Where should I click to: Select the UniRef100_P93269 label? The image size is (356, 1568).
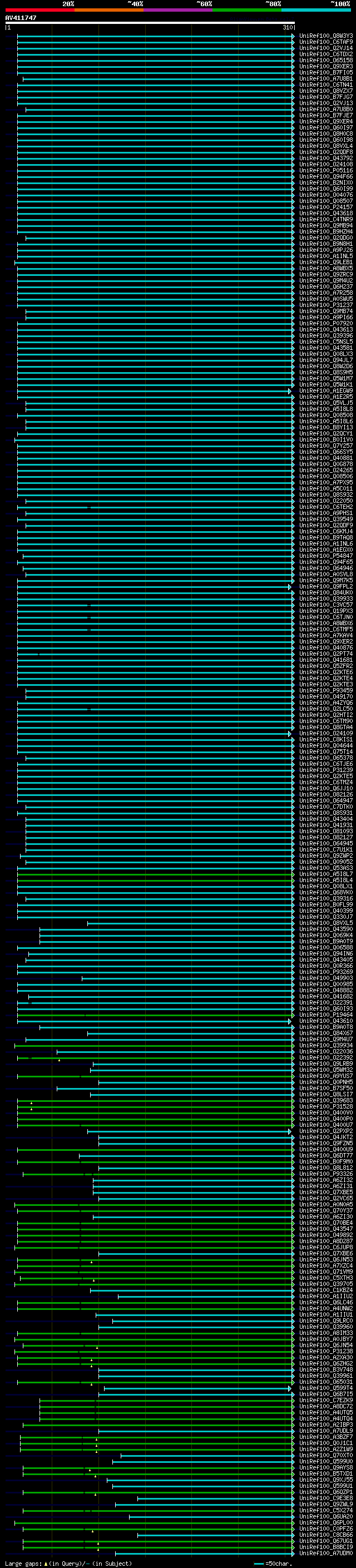click(326, 972)
